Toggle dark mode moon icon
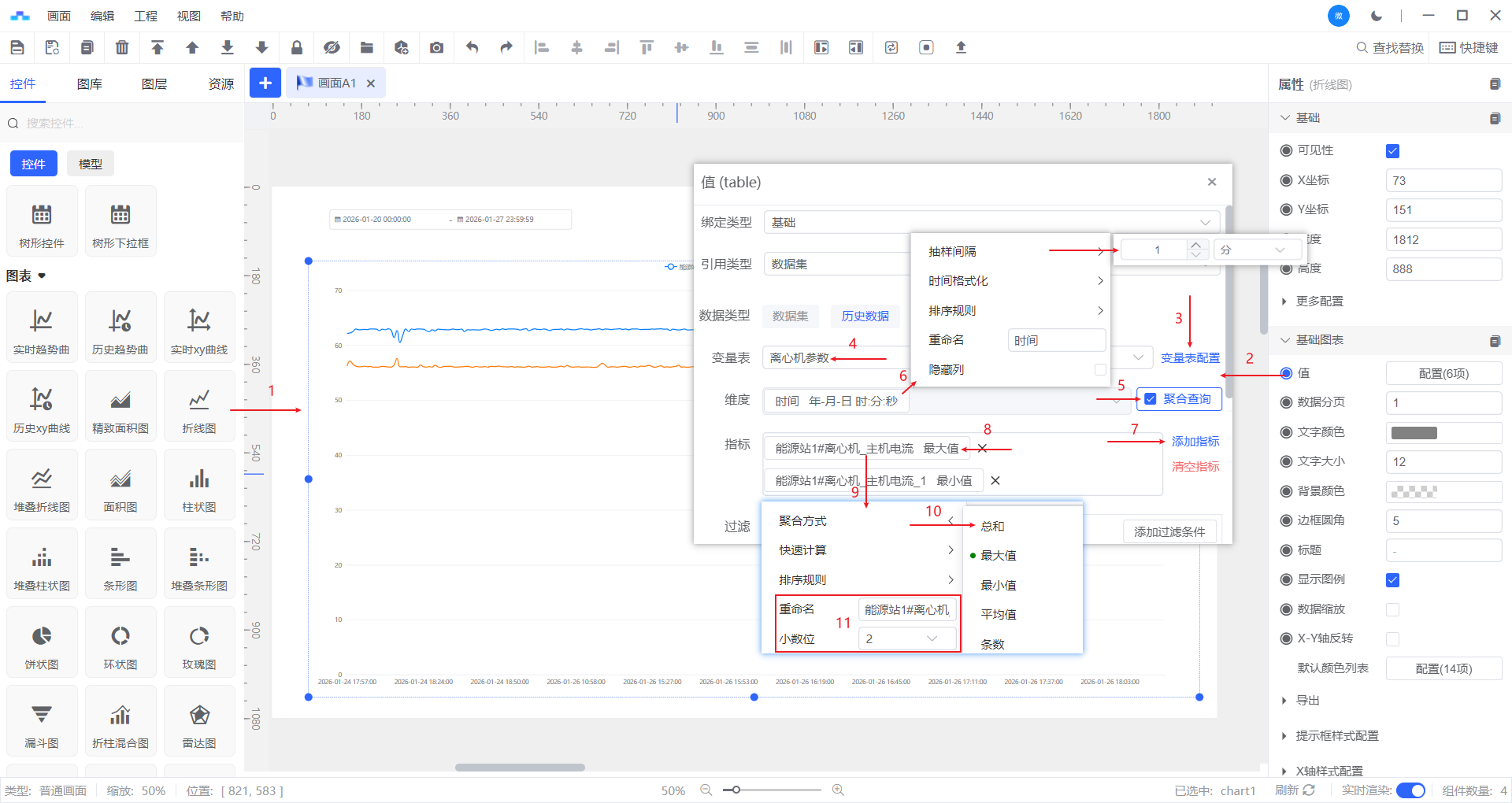The height and width of the screenshot is (803, 1512). 1377,16
